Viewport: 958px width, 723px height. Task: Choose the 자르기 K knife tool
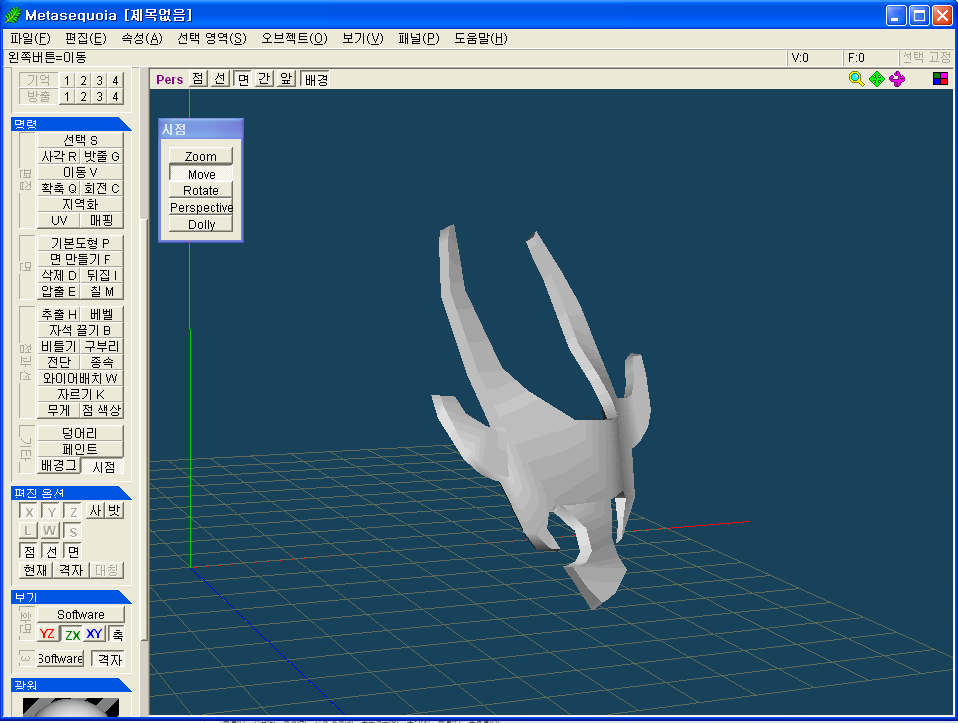pos(80,394)
